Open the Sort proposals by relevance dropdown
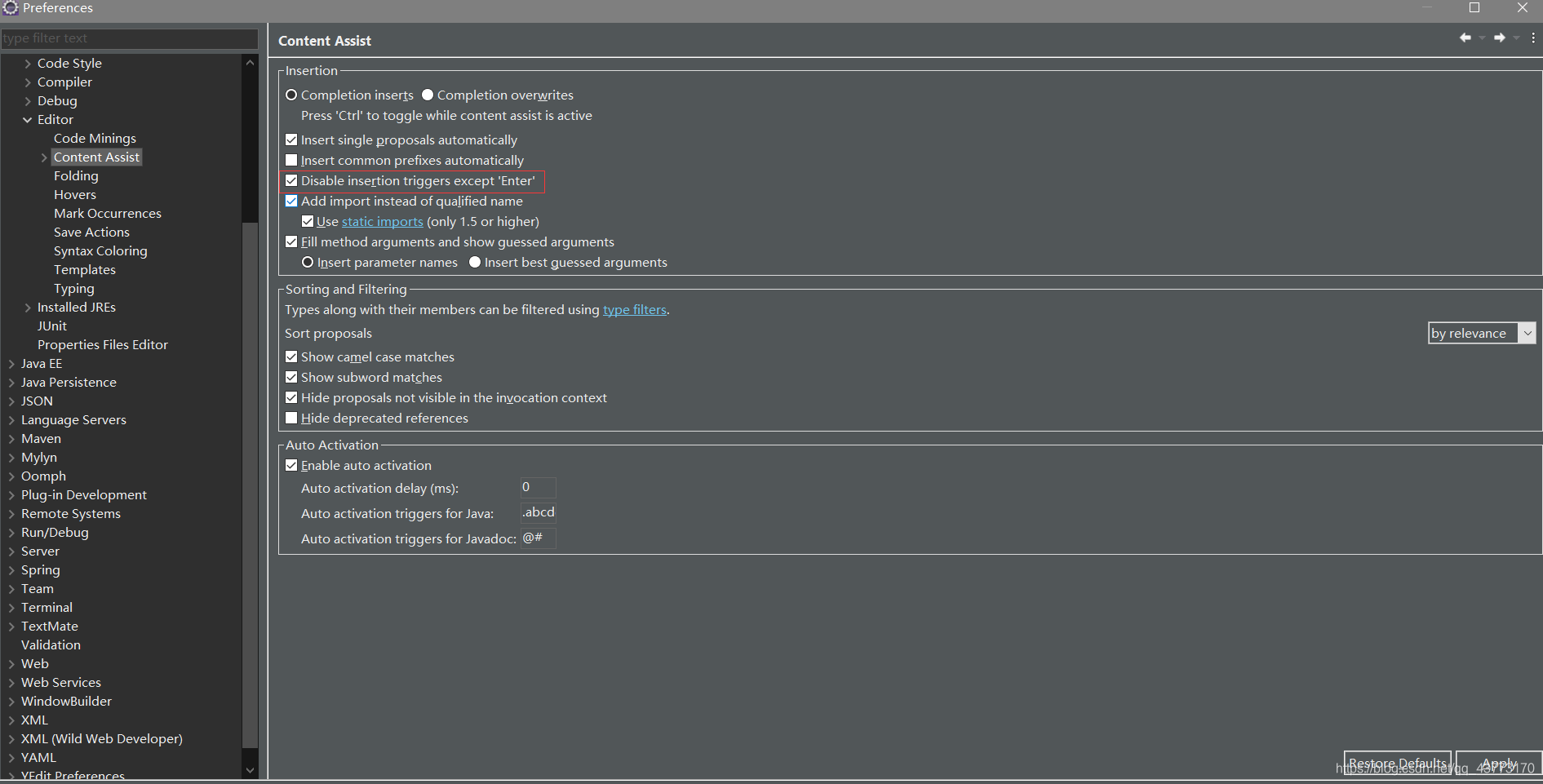The width and height of the screenshot is (1543, 784). 1482,333
